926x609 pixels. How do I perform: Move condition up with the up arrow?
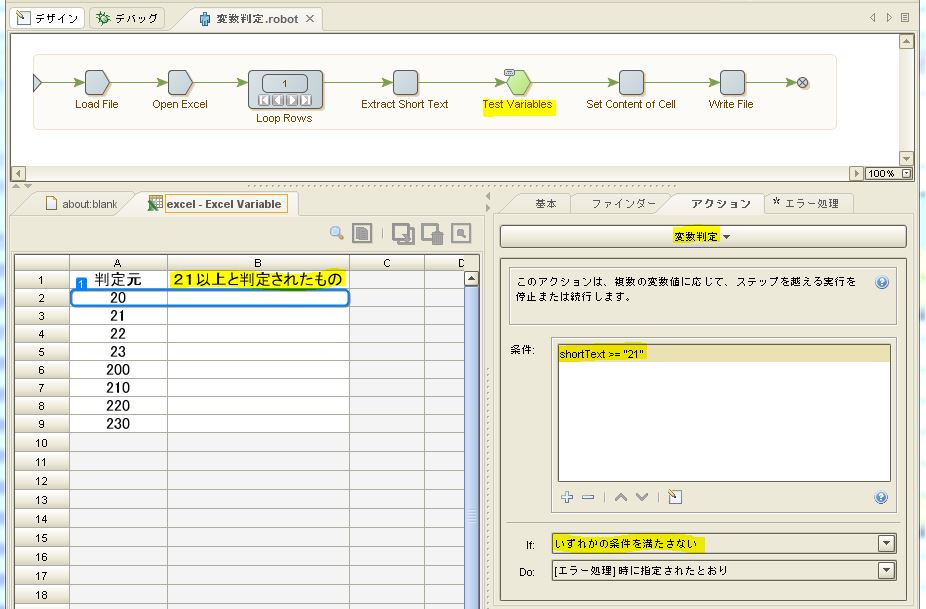tap(621, 497)
